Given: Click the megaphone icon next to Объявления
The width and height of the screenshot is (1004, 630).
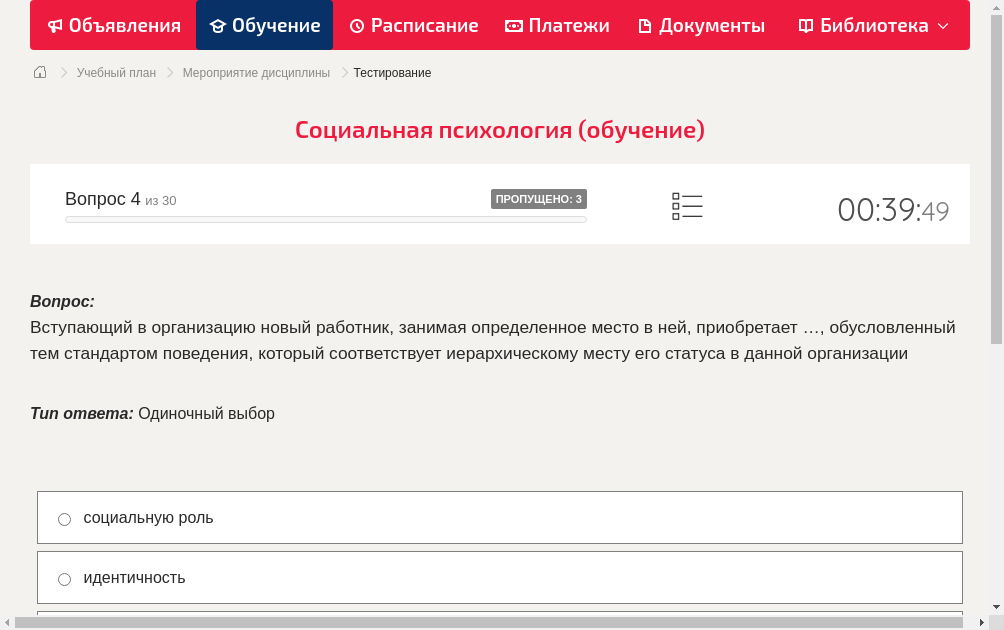Looking at the screenshot, I should point(55,25).
